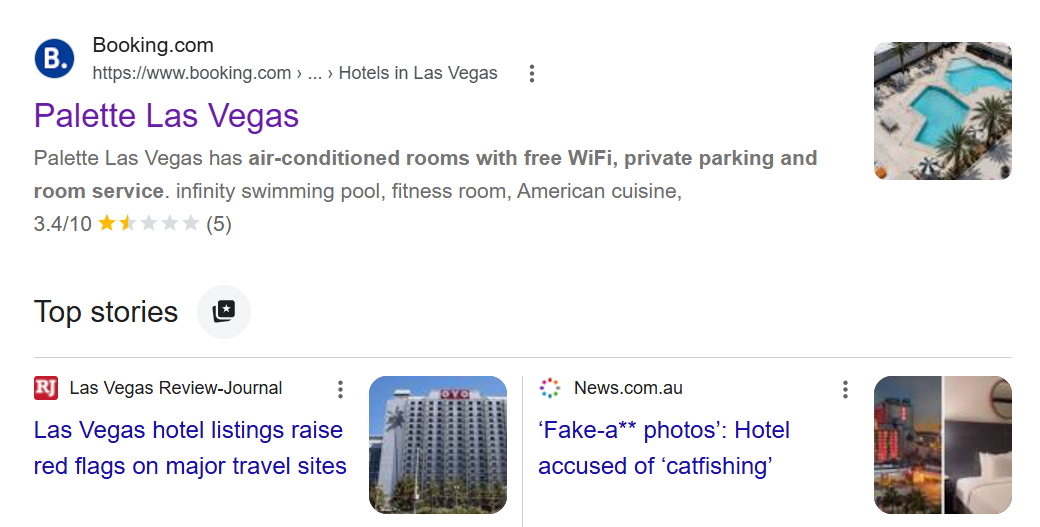Open more options for Review-Journal story
The image size is (1040, 527).
click(340, 389)
